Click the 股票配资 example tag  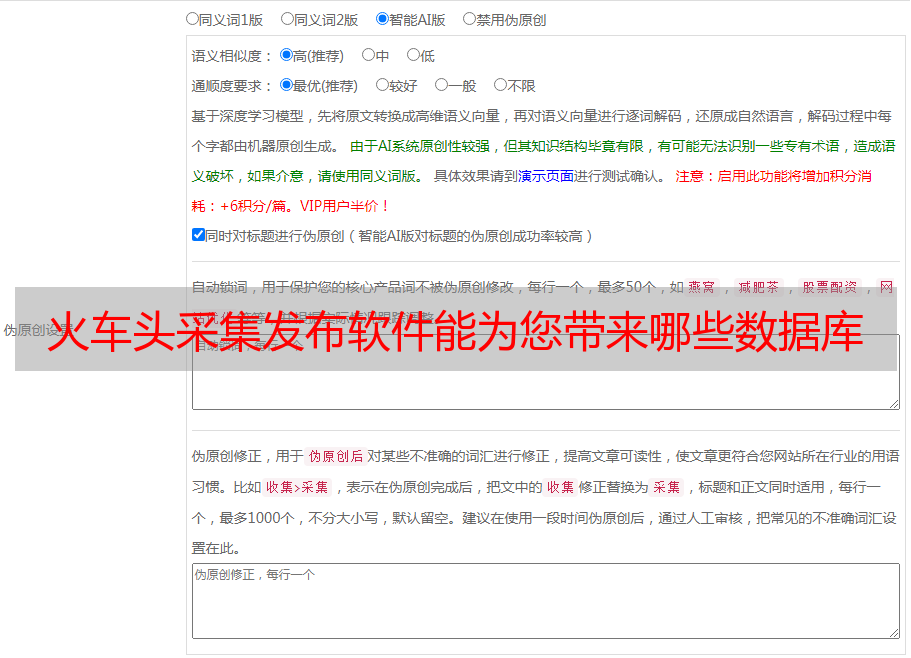830,287
